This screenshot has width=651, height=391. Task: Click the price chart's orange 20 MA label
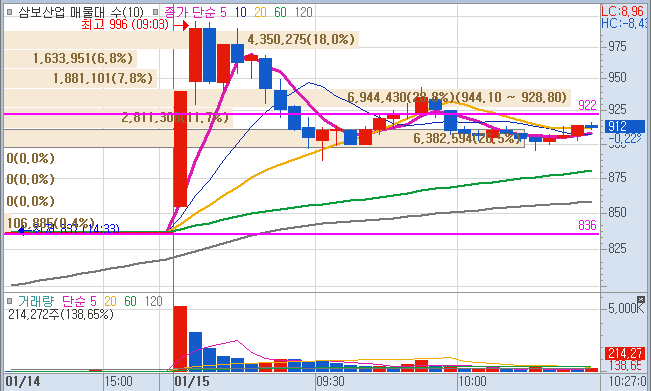260,12
